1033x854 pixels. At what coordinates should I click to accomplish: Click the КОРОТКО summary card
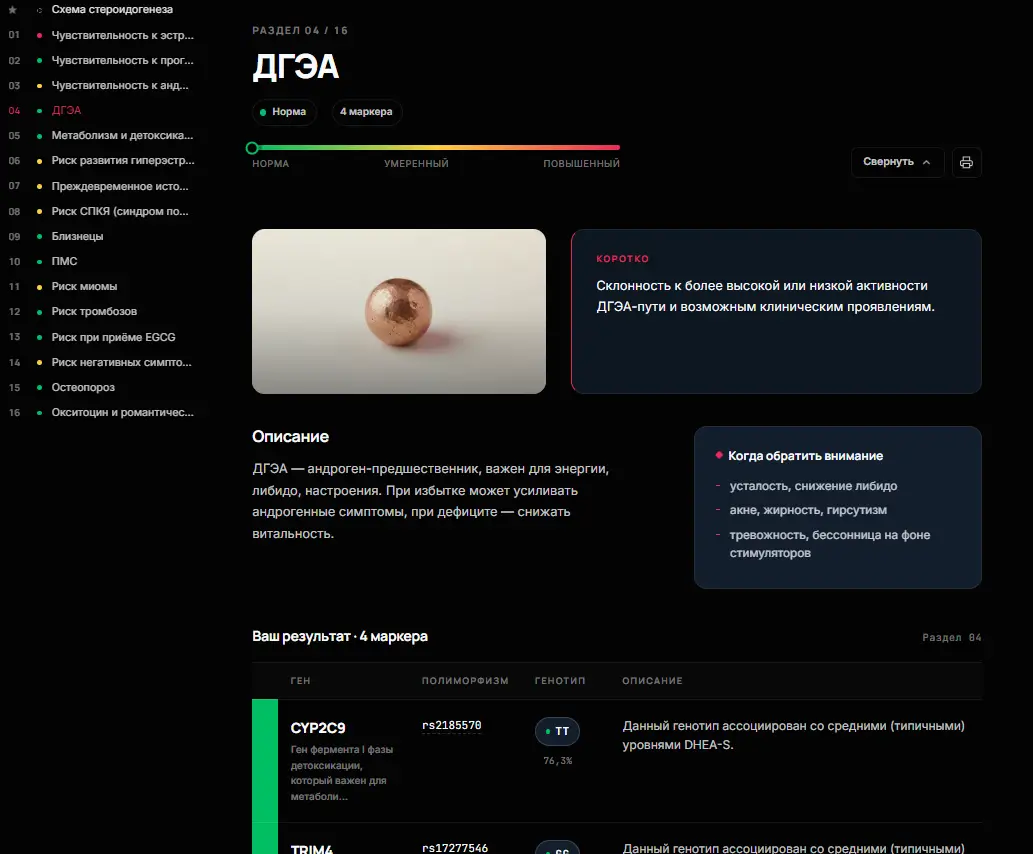(x=776, y=311)
